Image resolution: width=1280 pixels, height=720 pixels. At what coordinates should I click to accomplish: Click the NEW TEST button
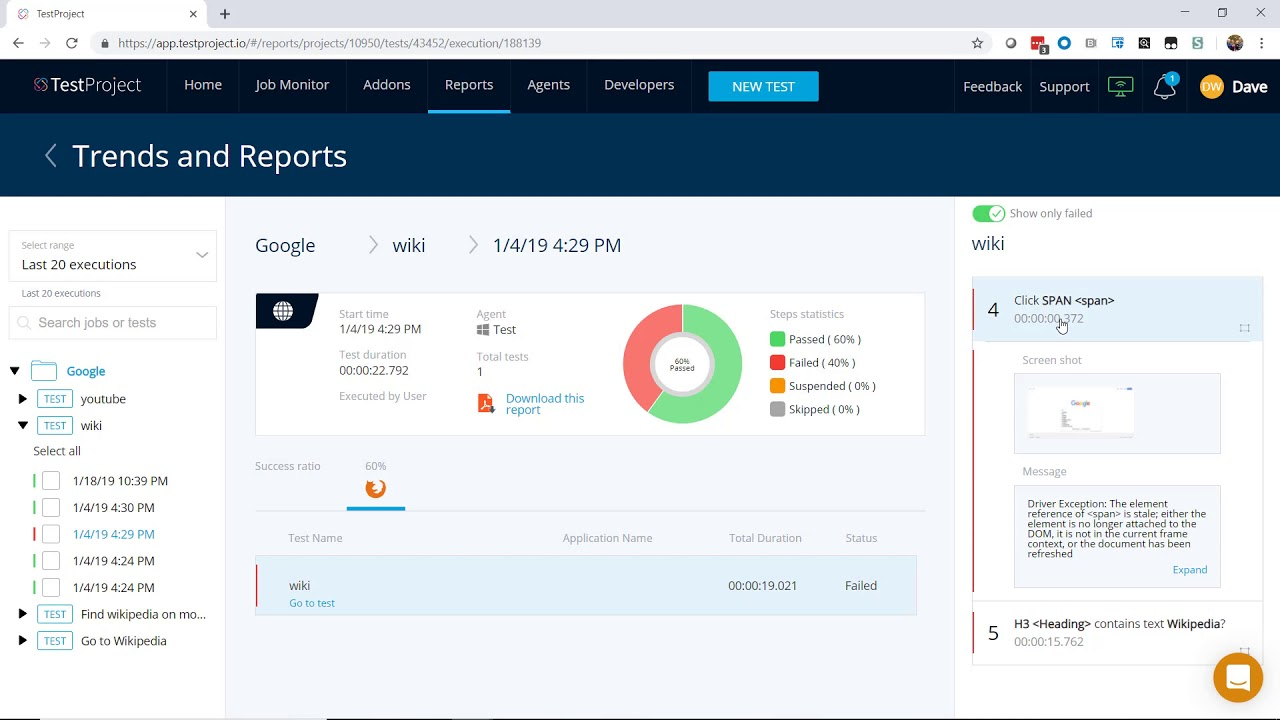click(x=763, y=87)
